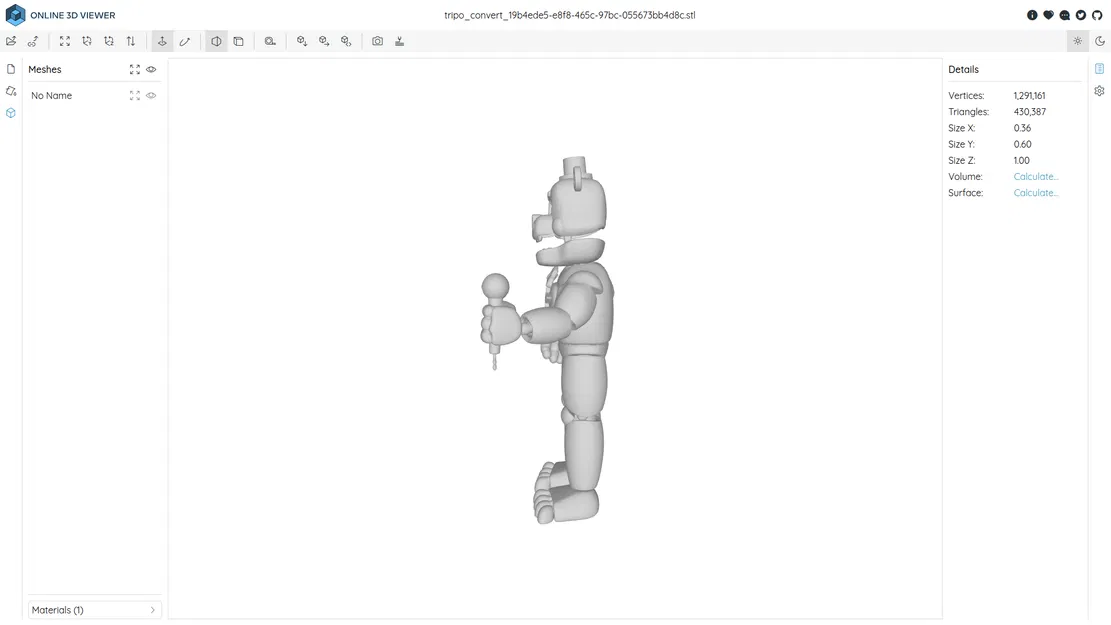Expand the Materials (1) section
This screenshot has width=1111, height=625.
click(x=94, y=609)
